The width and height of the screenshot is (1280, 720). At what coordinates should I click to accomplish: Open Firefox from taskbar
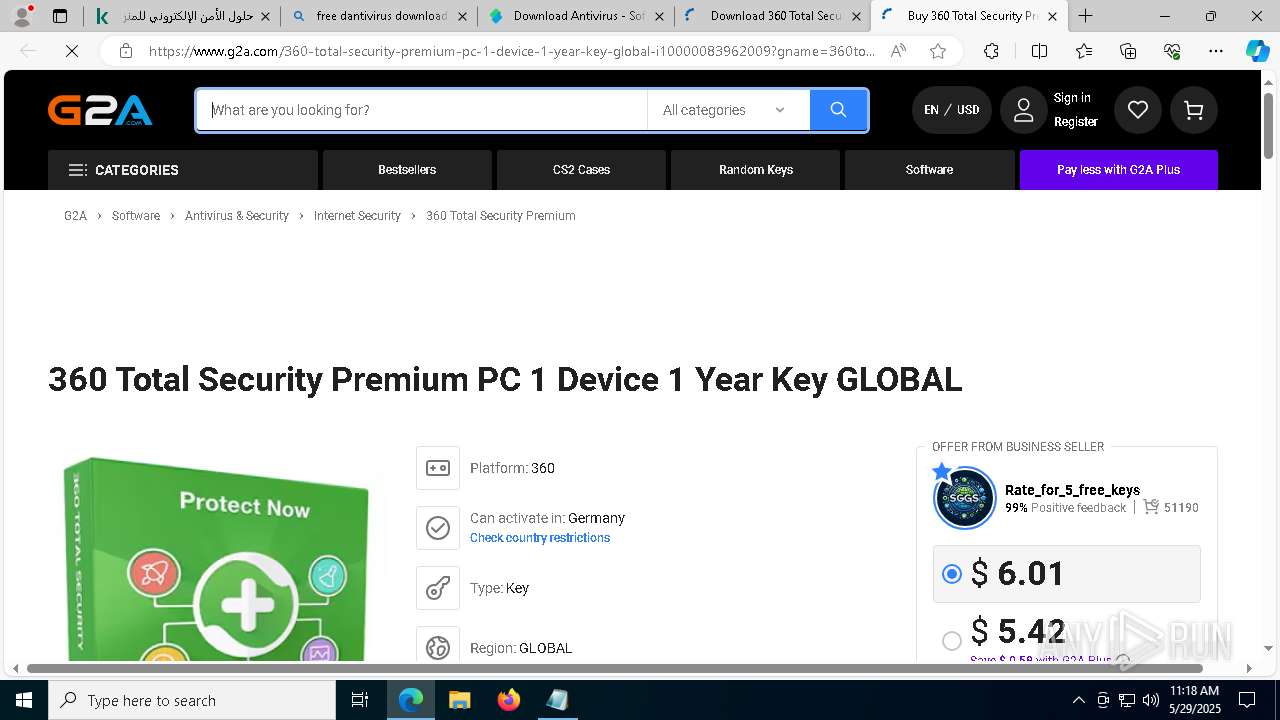point(509,700)
